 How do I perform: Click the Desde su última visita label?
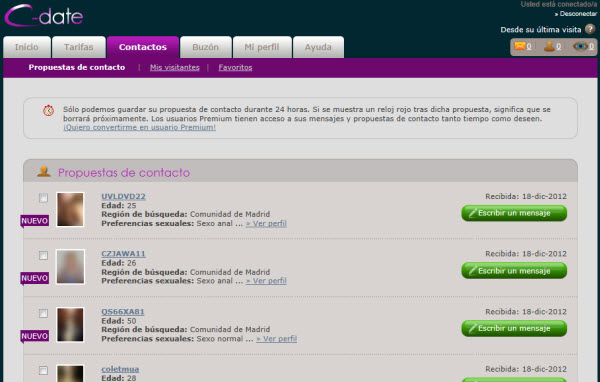pos(541,30)
